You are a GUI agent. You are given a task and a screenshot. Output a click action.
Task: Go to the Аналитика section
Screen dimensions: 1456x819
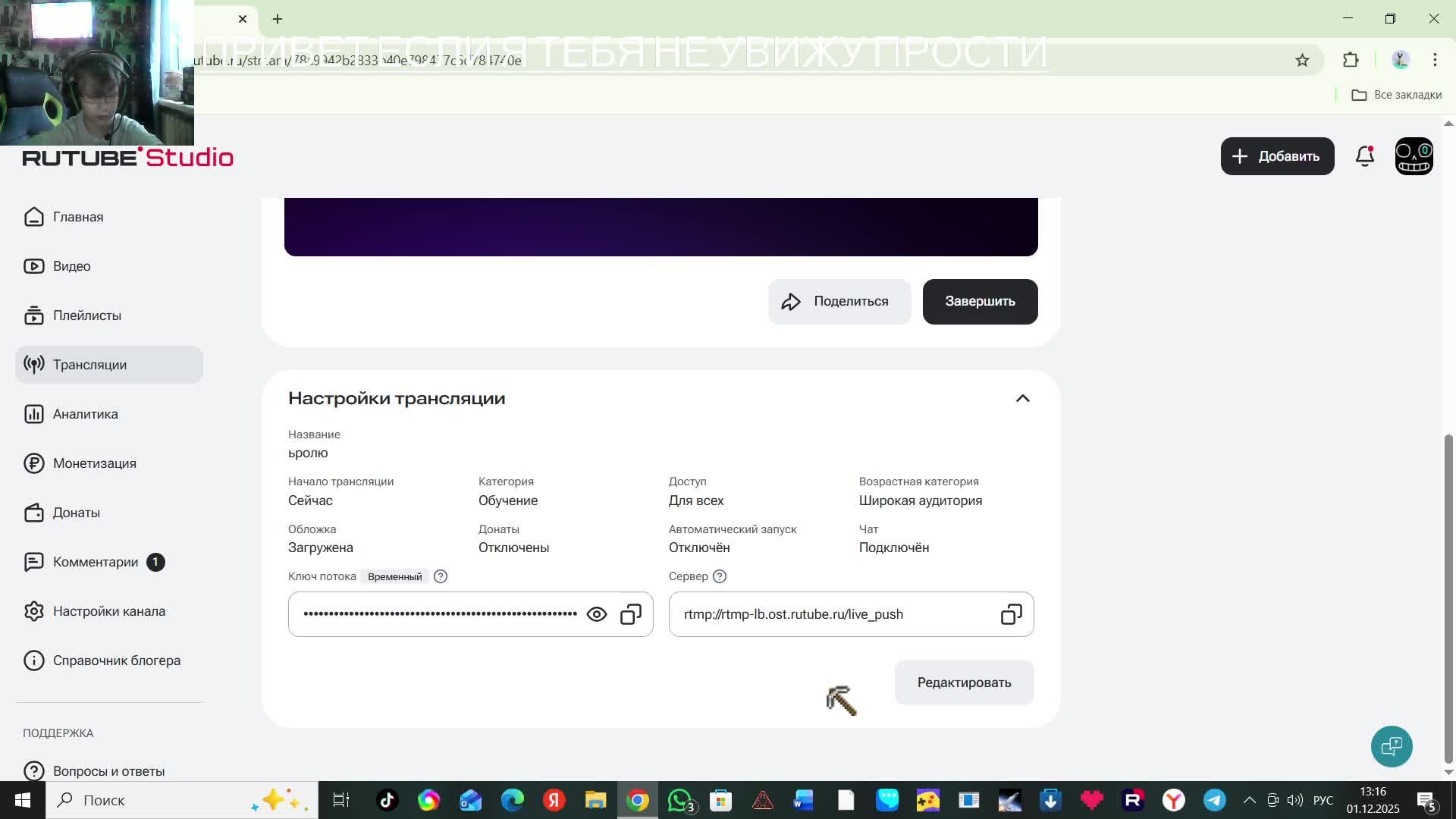click(x=85, y=414)
